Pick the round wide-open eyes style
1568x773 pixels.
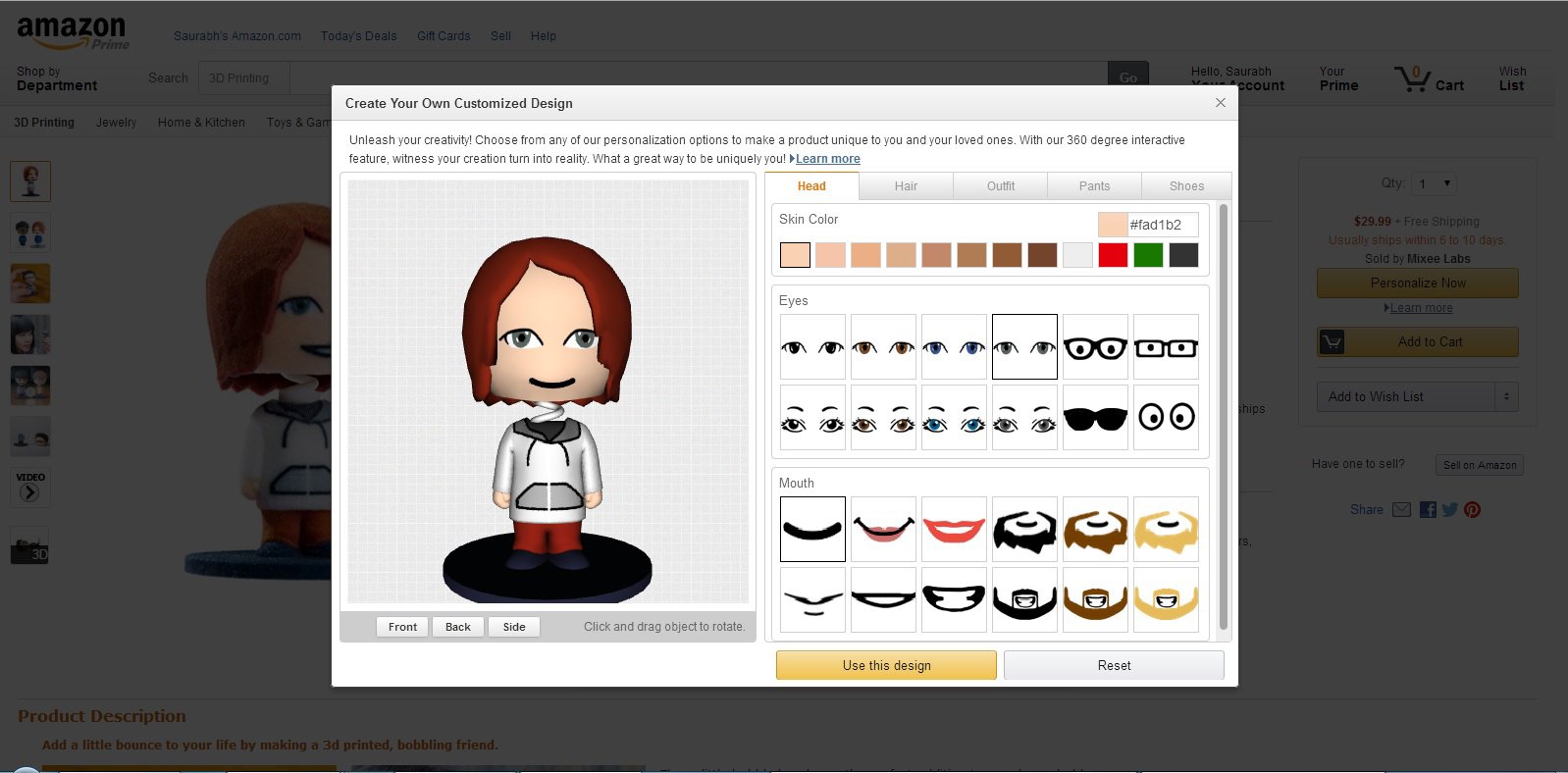point(1166,418)
